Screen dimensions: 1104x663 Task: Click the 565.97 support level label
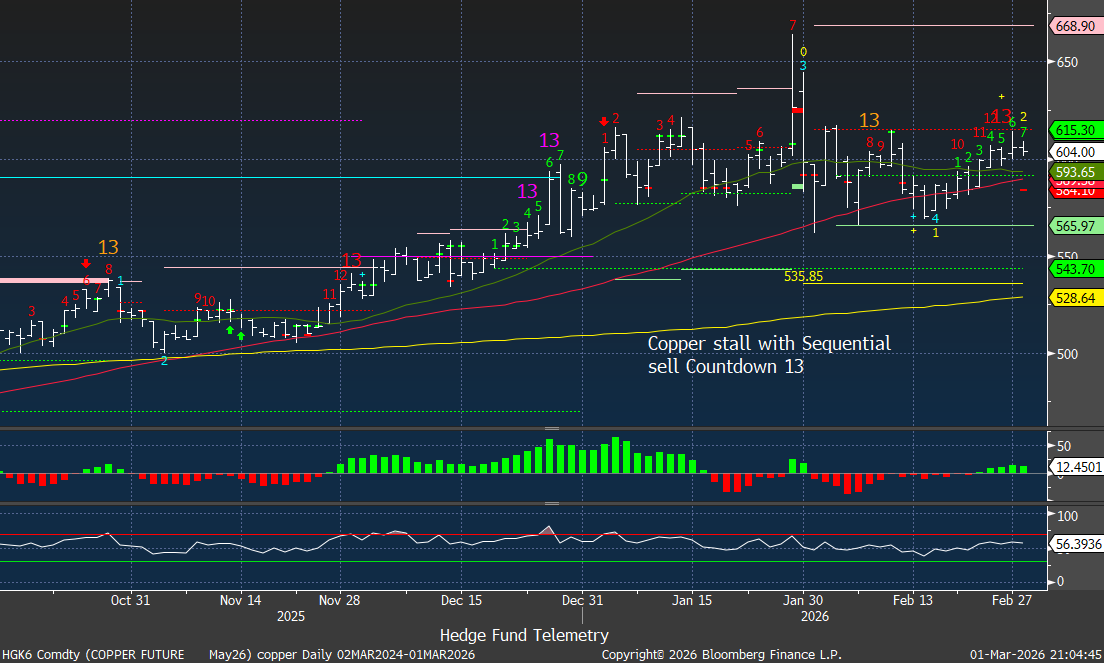point(1074,226)
